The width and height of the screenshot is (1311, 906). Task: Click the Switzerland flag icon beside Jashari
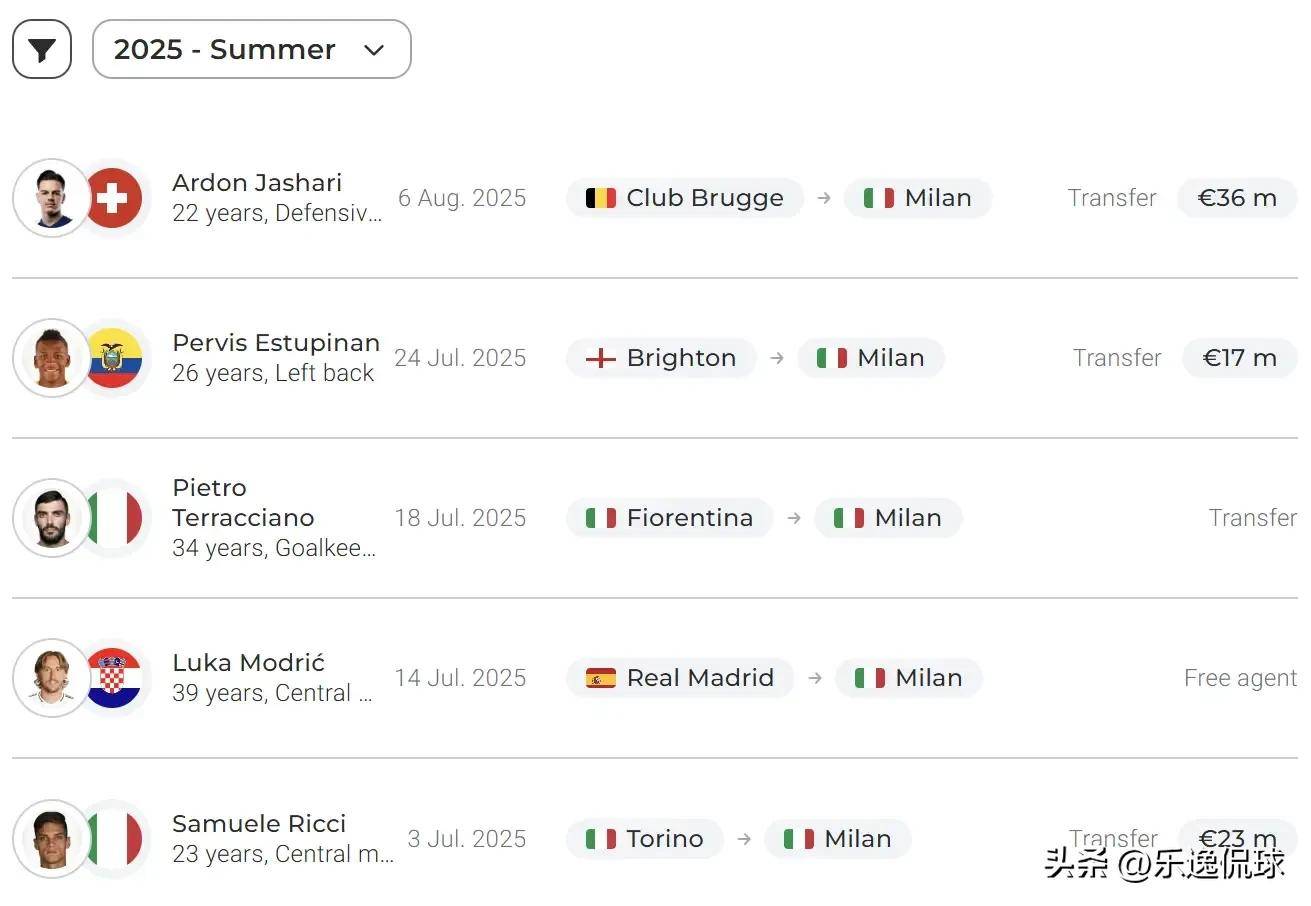tap(112, 198)
